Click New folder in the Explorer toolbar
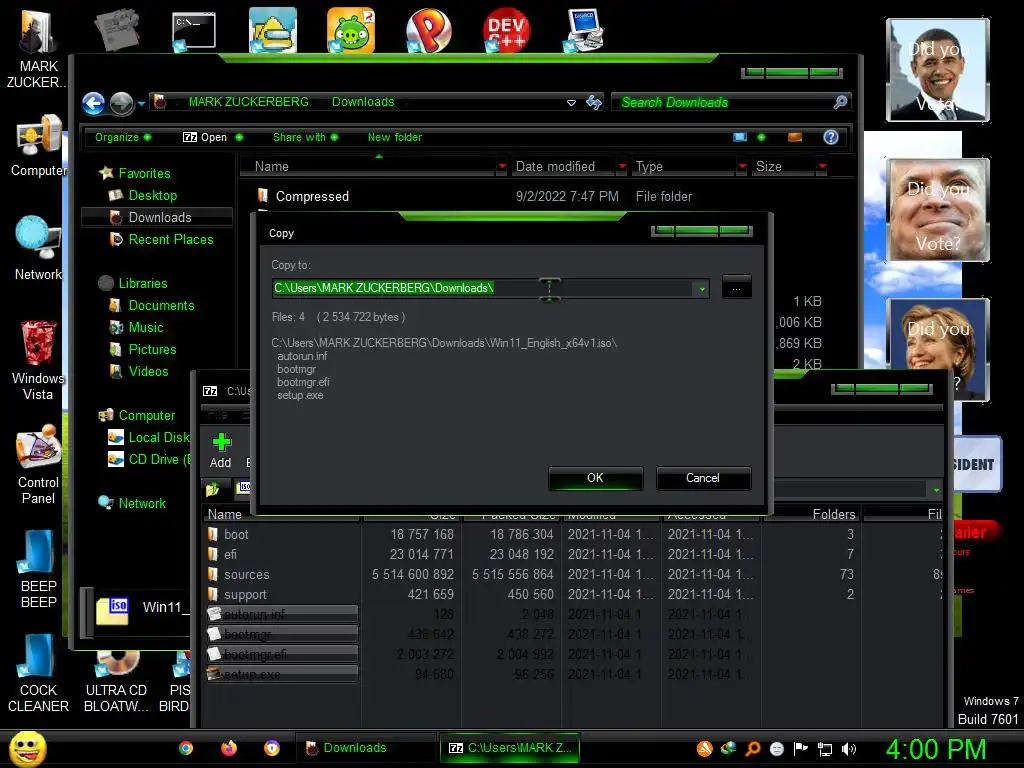 tap(394, 137)
